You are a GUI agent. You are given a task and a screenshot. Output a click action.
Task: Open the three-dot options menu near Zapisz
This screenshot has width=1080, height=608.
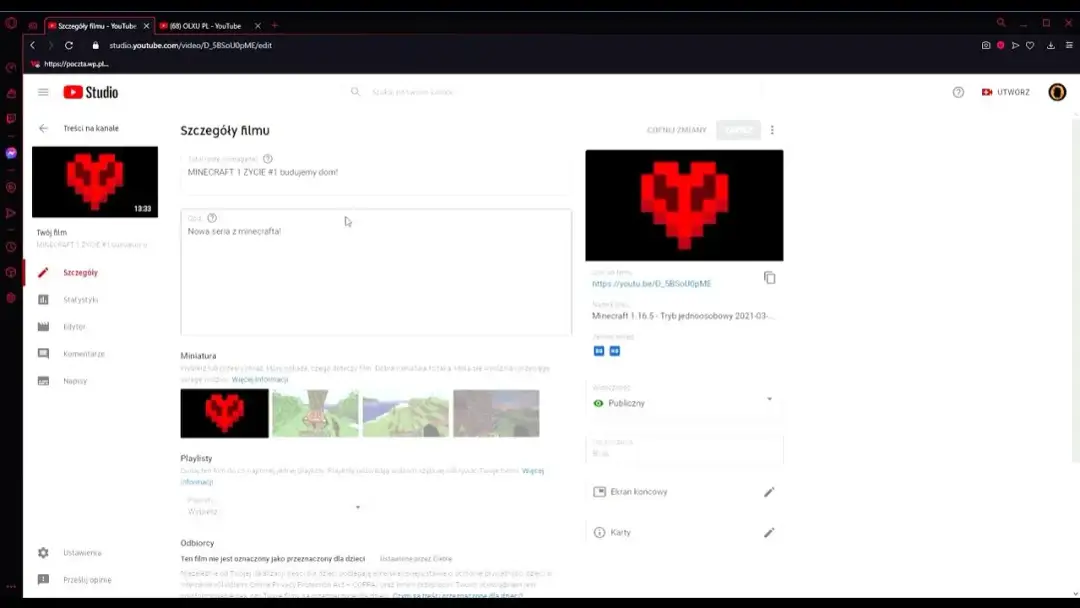click(771, 129)
